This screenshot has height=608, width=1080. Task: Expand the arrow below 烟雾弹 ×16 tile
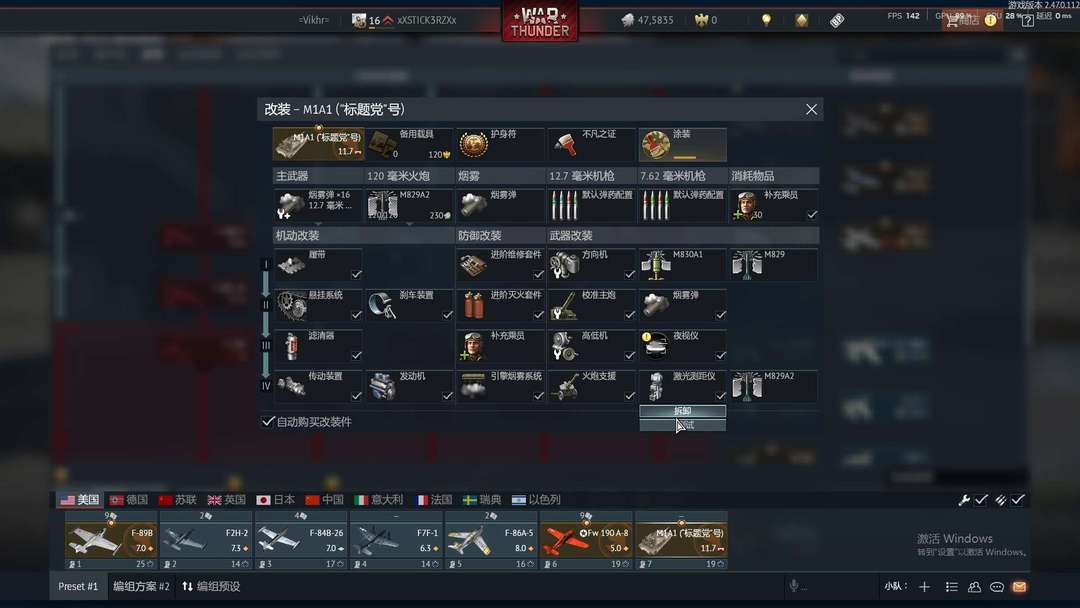[318, 224]
